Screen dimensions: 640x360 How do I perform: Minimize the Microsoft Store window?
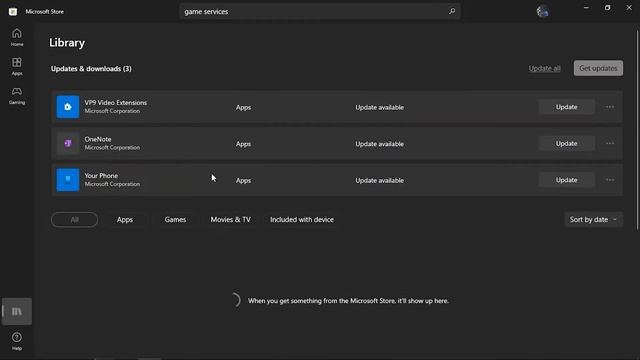point(586,8)
